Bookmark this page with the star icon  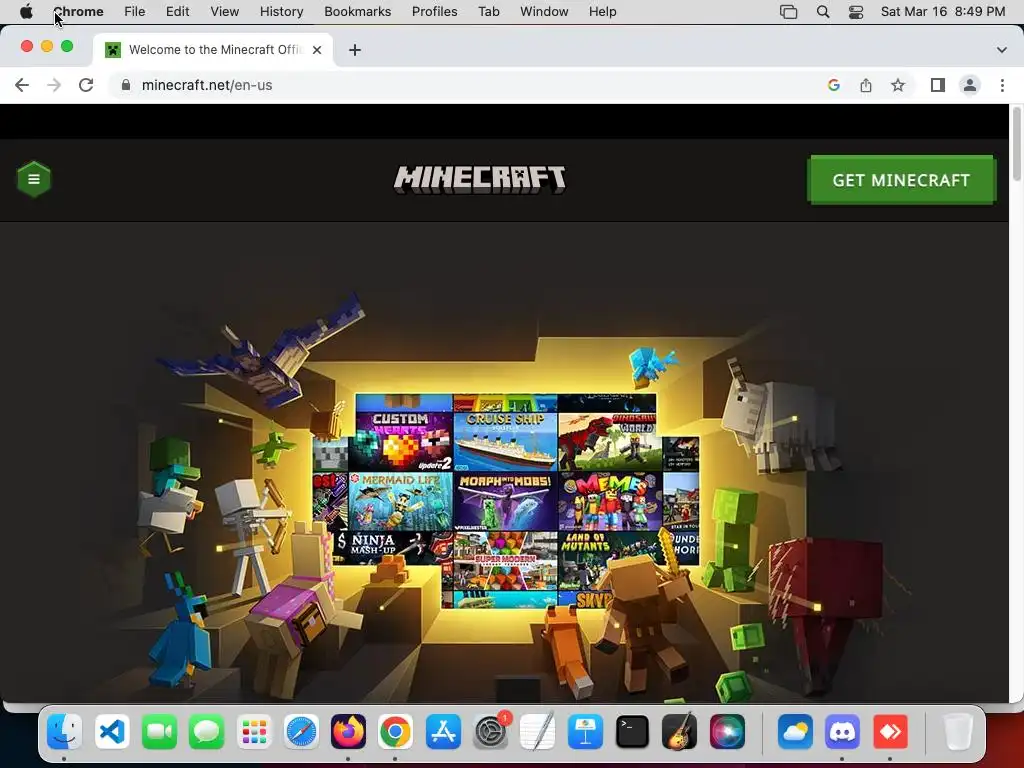coord(898,85)
